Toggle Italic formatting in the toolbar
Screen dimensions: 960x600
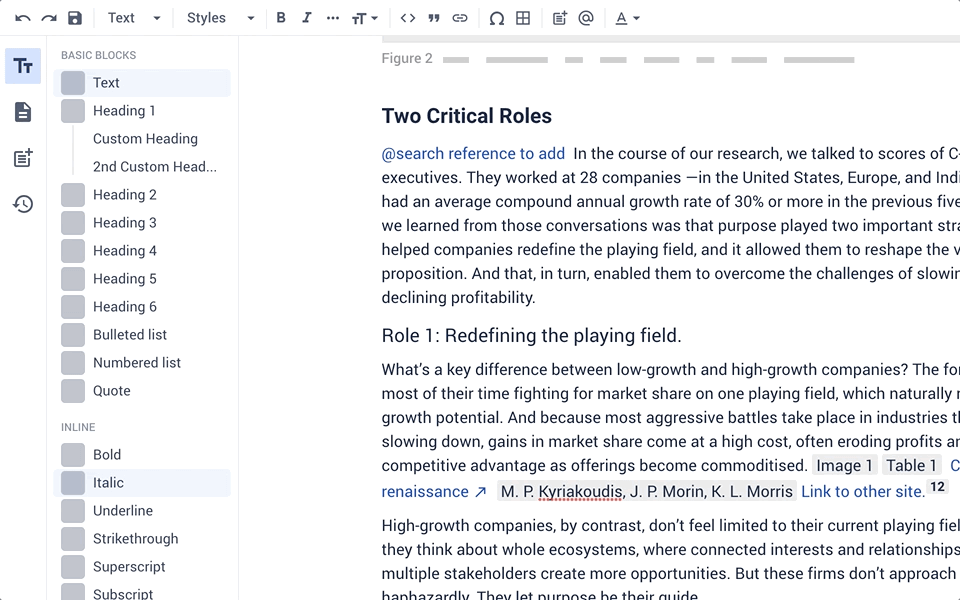(307, 17)
